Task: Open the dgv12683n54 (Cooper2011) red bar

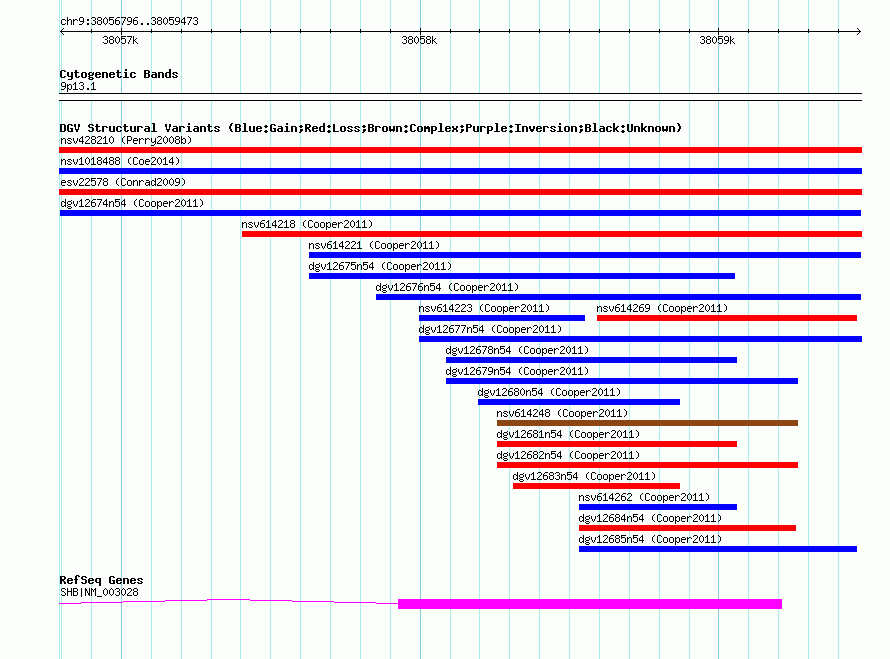Action: [596, 486]
